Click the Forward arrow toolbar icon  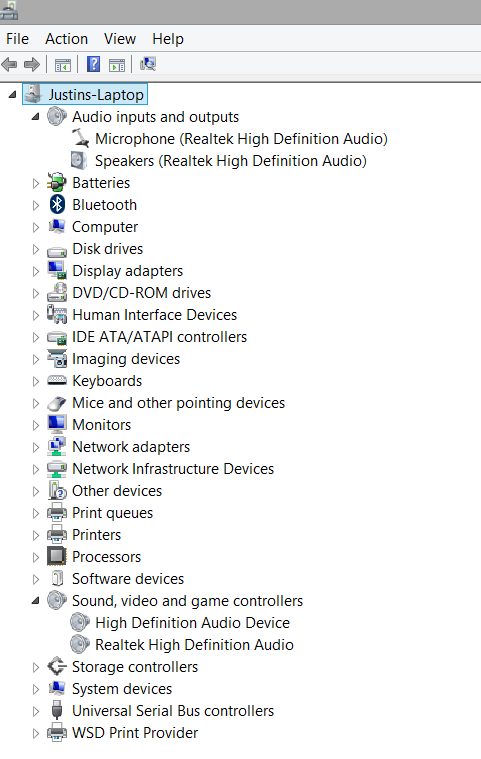[x=32, y=64]
